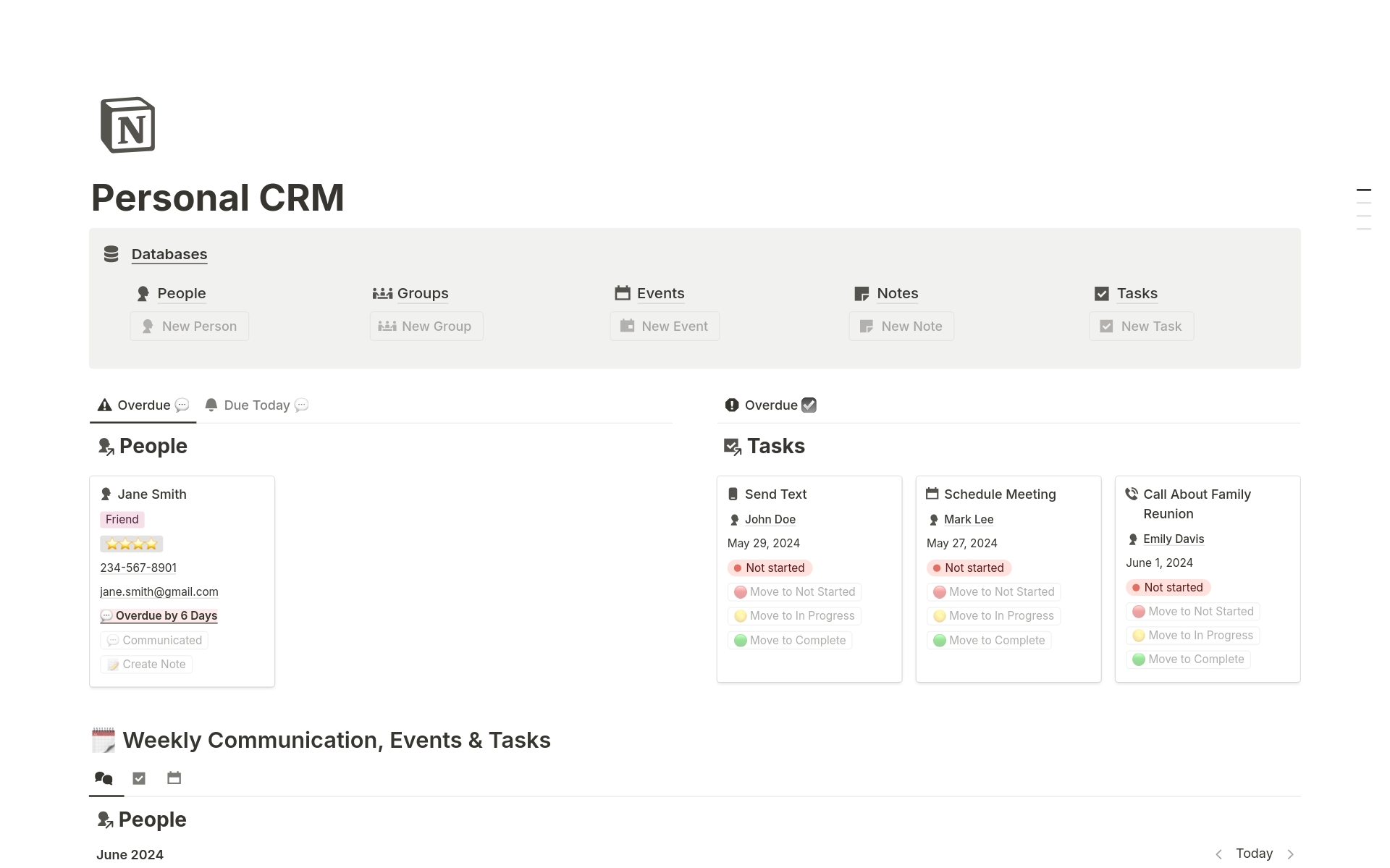1390x868 pixels.
Task: Move Send Text task to Complete
Action: pyautogui.click(x=790, y=640)
